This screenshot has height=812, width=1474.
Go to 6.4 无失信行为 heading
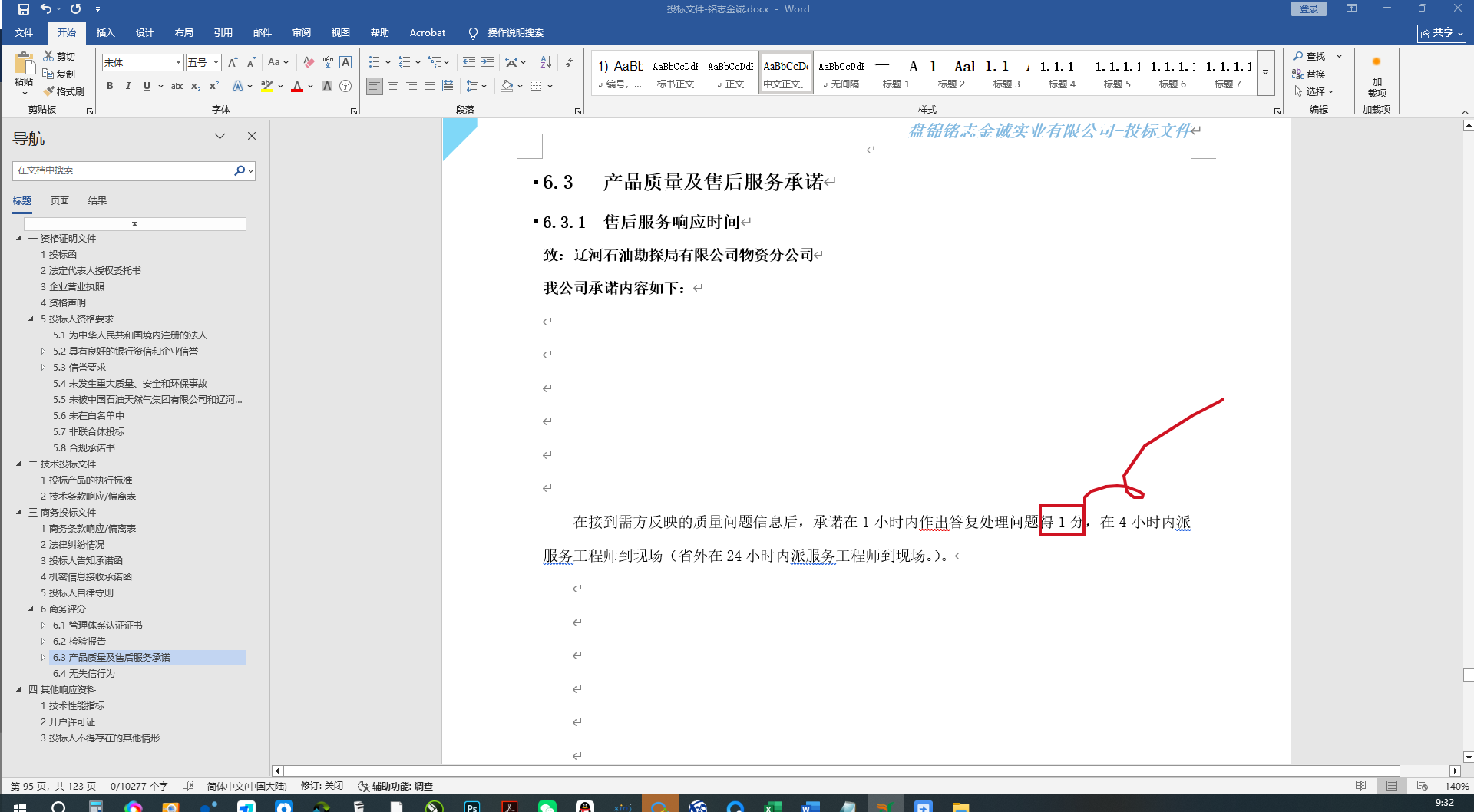tap(84, 673)
